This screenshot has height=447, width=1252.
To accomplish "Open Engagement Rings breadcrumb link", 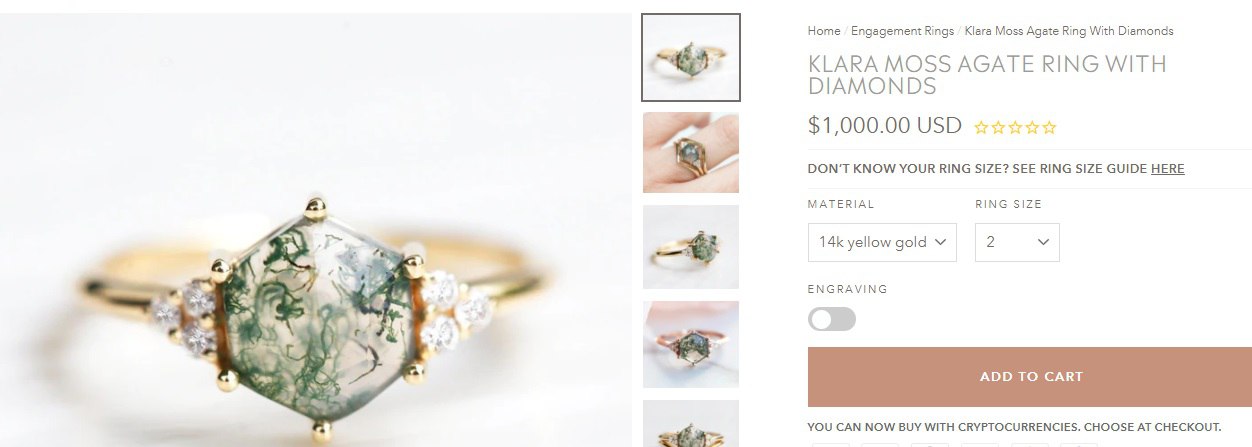I will (902, 31).
